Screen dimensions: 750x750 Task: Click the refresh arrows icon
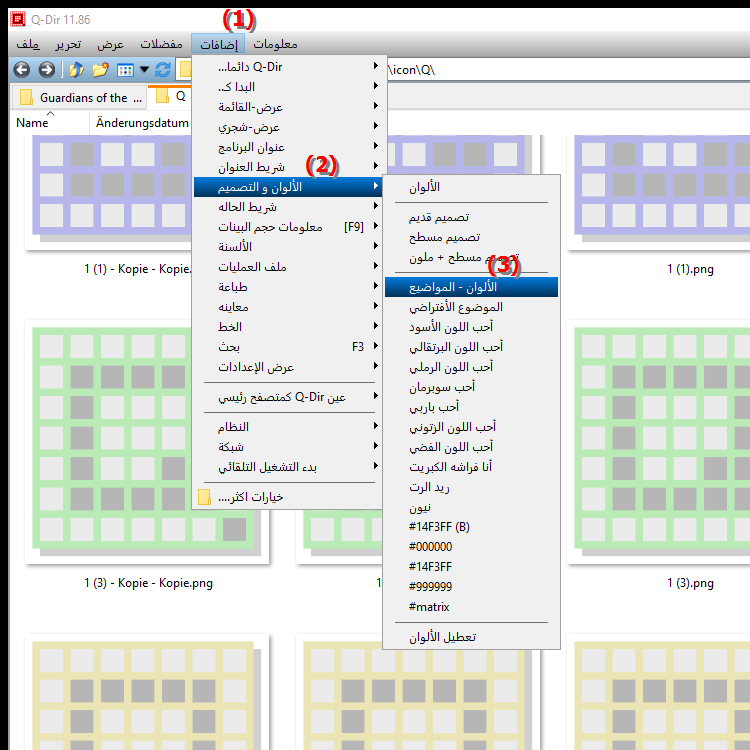coord(163,70)
